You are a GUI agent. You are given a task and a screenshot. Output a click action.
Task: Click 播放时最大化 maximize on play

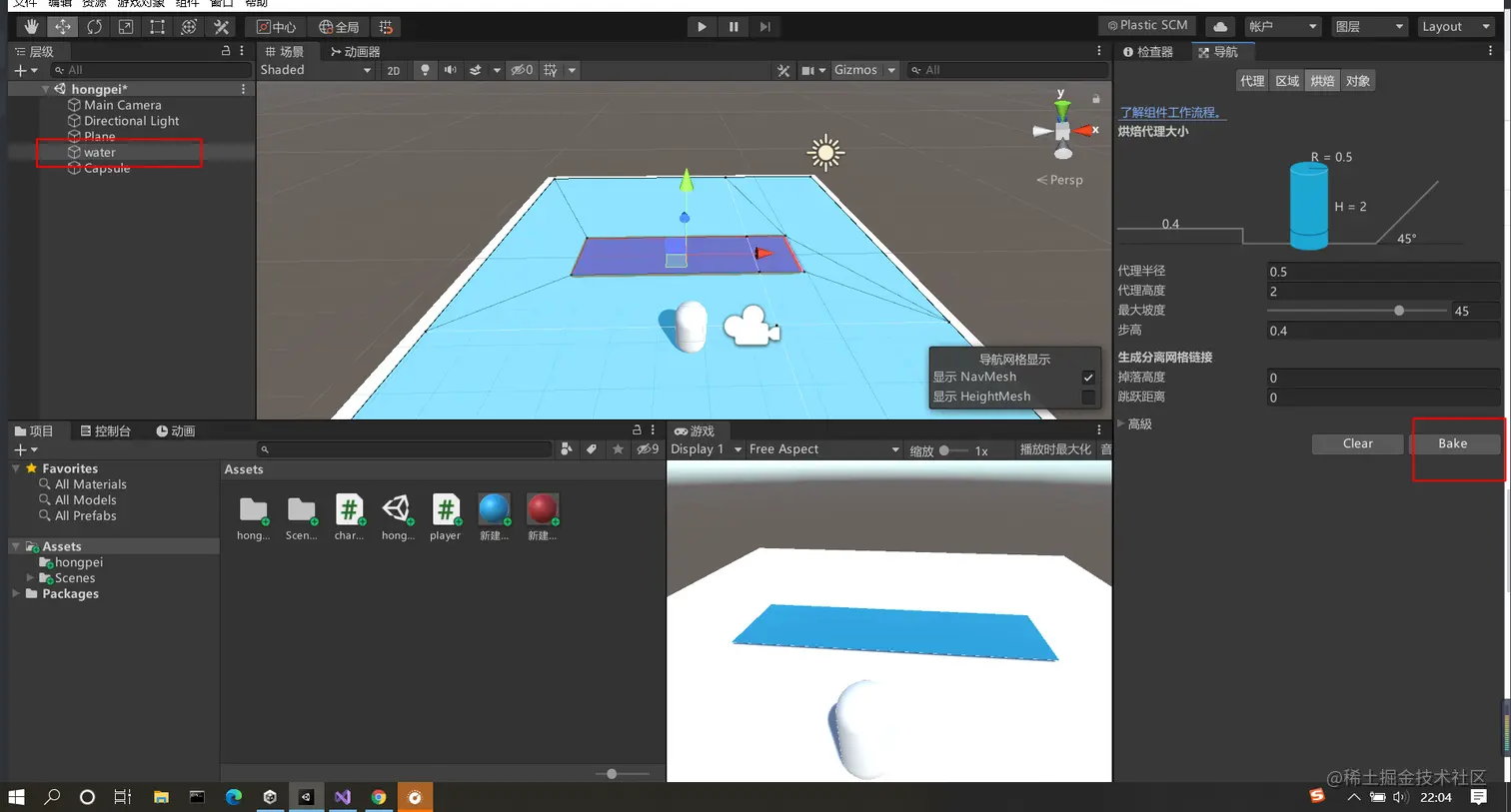(x=1055, y=449)
